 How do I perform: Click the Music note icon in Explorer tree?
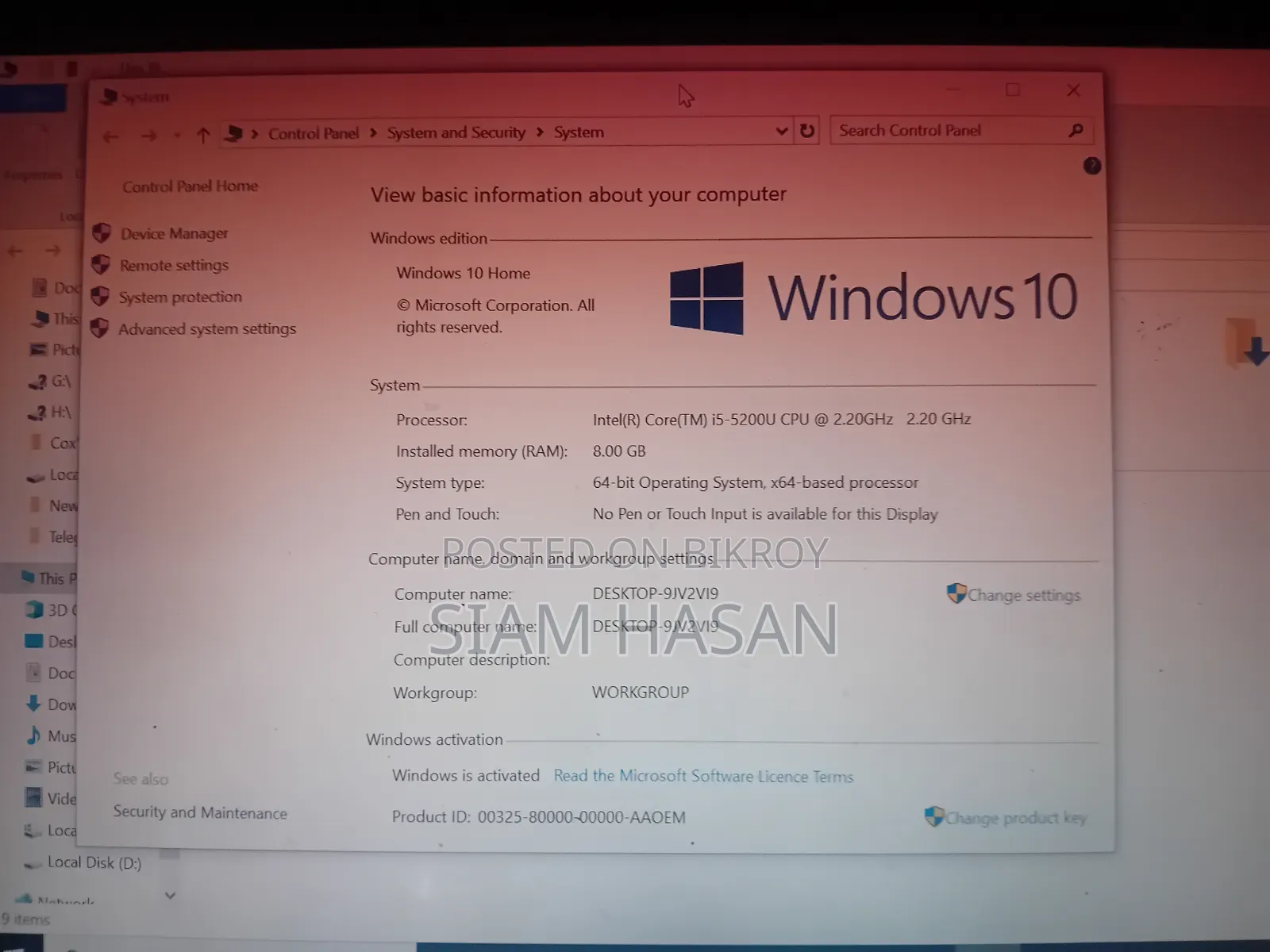[33, 735]
